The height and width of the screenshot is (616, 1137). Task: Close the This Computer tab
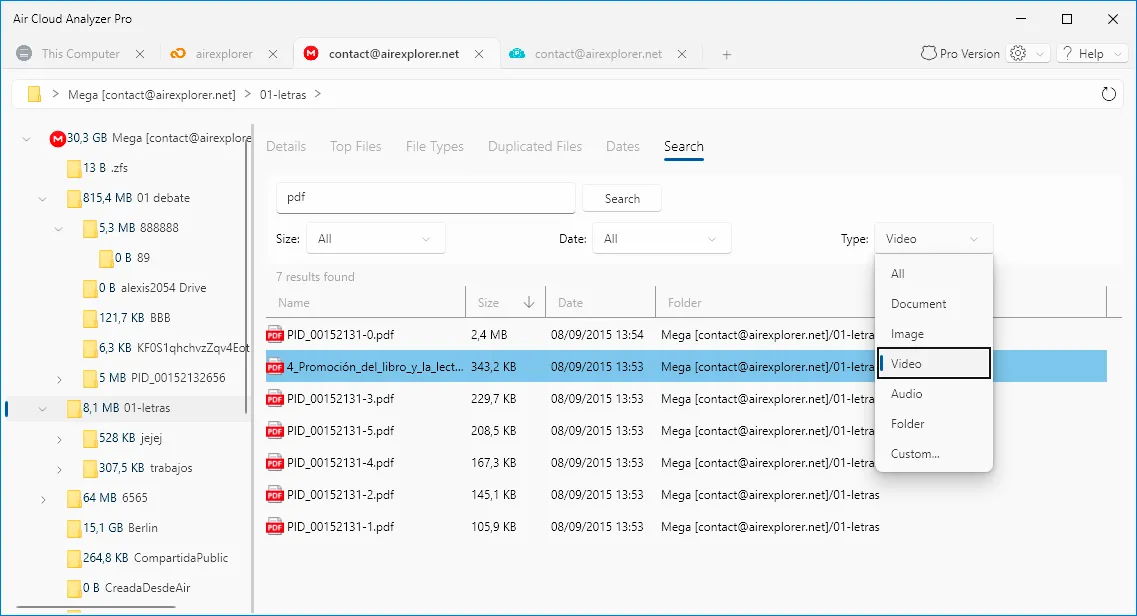(140, 54)
